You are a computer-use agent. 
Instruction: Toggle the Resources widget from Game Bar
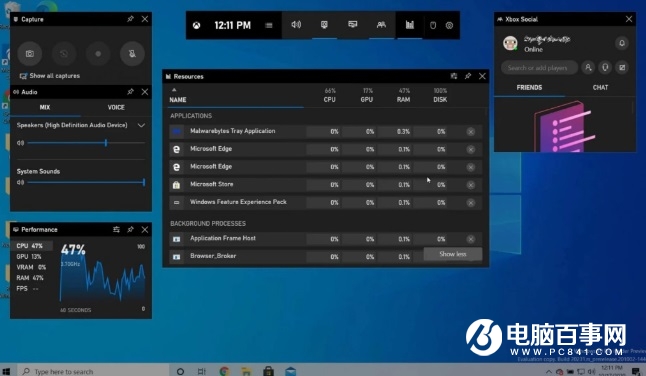tap(410, 25)
